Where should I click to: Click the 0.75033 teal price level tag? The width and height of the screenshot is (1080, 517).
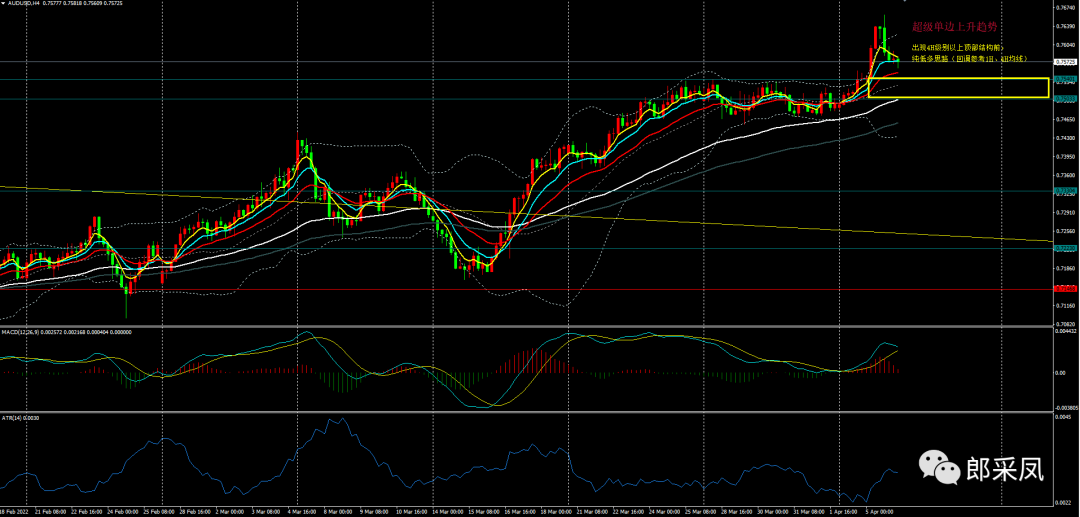pos(1065,99)
